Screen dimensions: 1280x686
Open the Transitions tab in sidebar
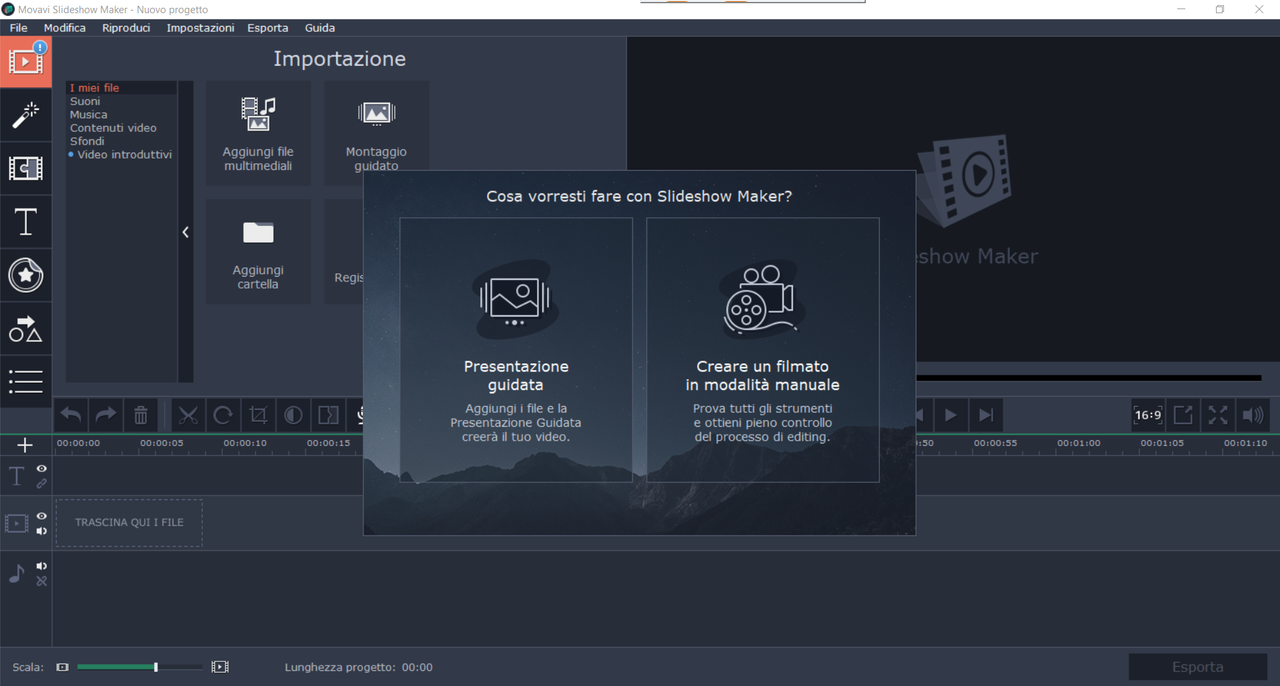(x=25, y=168)
